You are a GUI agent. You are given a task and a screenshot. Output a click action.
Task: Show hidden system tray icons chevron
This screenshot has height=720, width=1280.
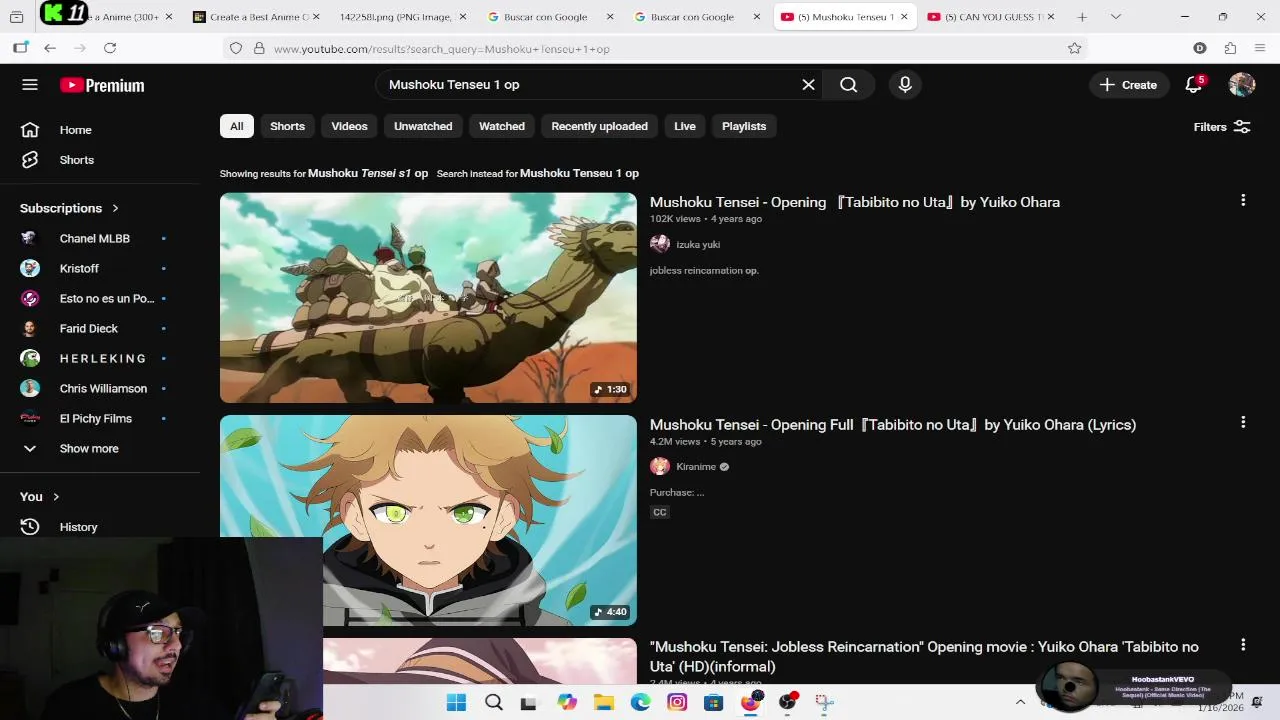pyautogui.click(x=1020, y=702)
